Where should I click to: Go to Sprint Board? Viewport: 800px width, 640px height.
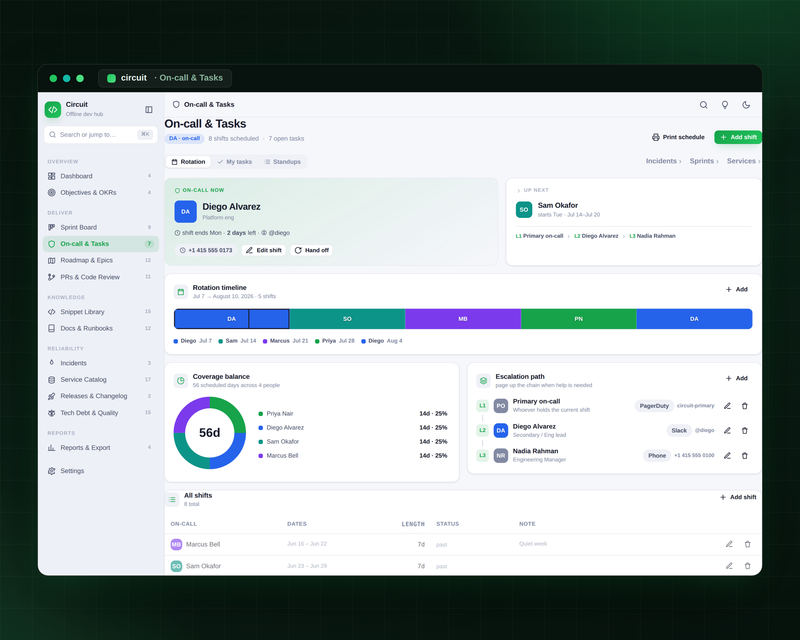101,227
